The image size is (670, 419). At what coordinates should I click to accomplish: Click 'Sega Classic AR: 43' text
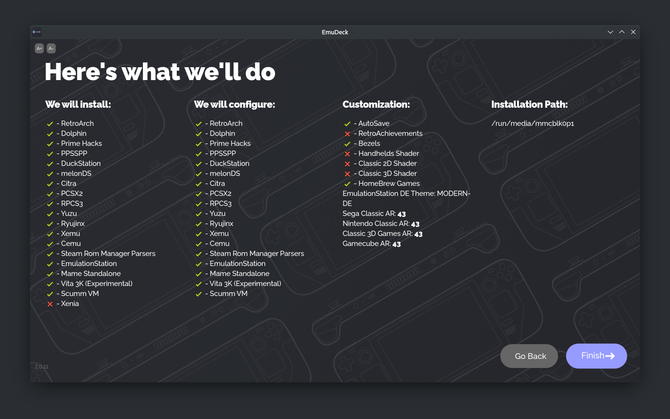[x=374, y=214]
